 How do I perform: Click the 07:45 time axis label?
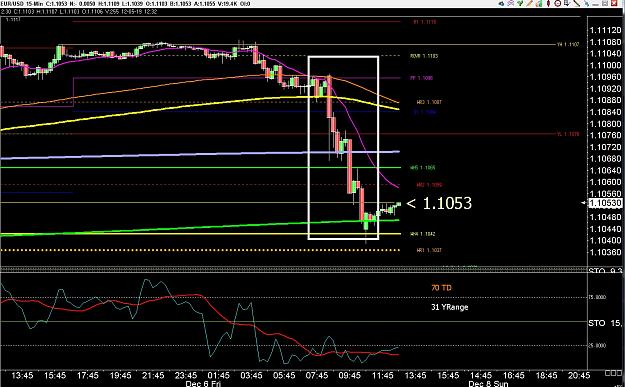[317, 375]
